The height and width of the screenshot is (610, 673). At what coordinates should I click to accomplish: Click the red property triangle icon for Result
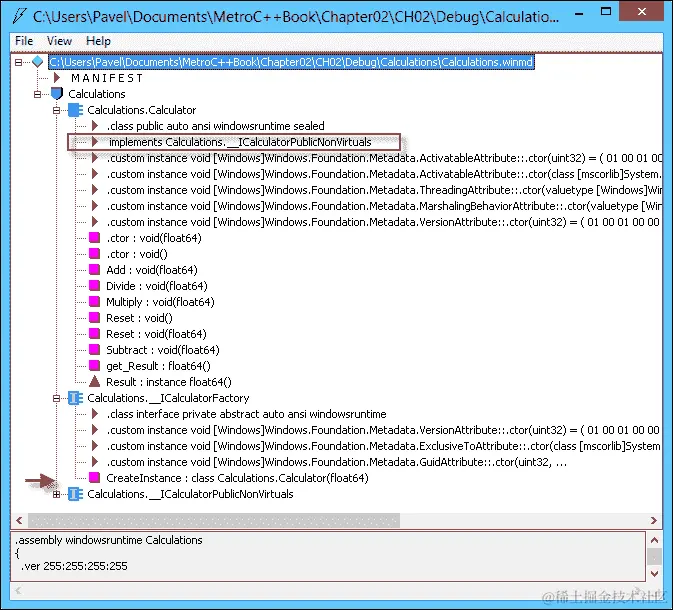pos(94,381)
